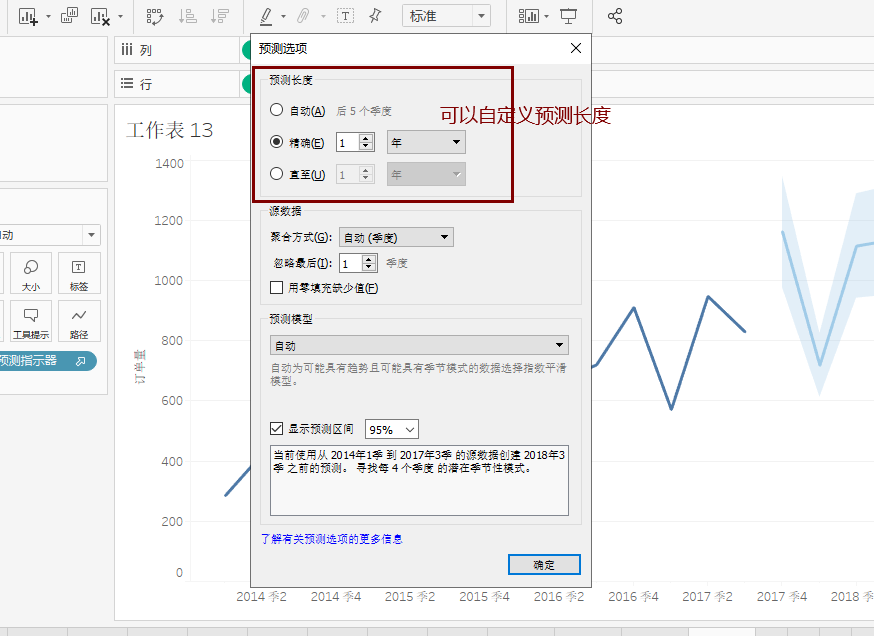Click the 精确 value spinner arrows

point(366,143)
